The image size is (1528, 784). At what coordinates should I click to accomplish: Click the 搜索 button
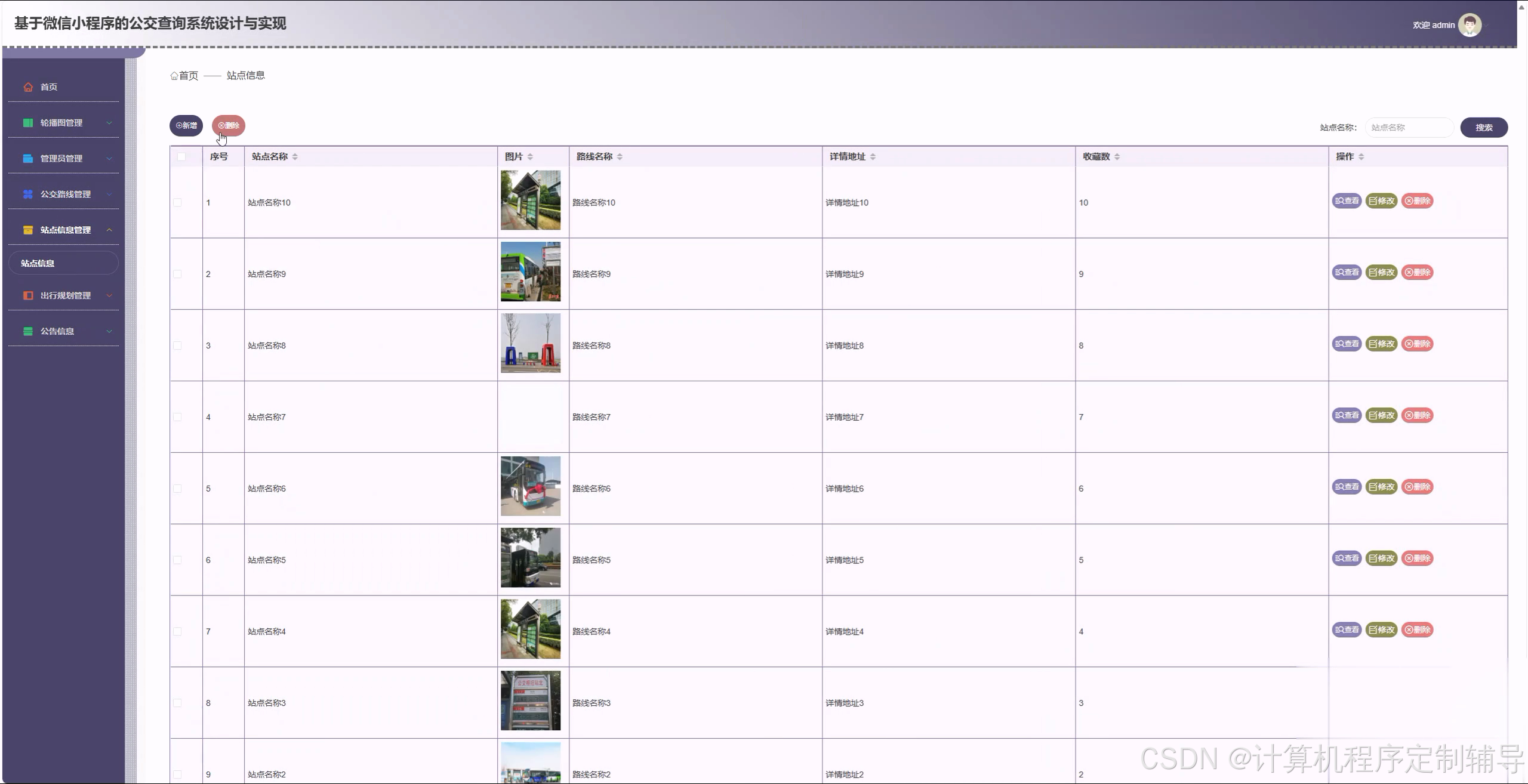point(1483,128)
